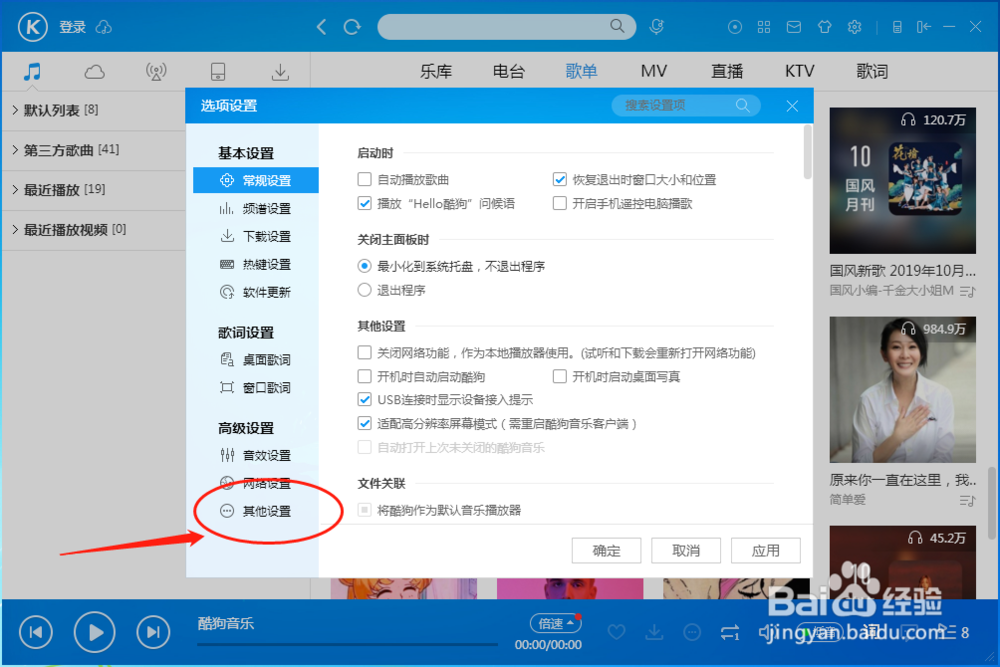Enable 开机时自动启动酷狗 checkbox
Screen dimensions: 1000x667
pyautogui.click(x=364, y=376)
